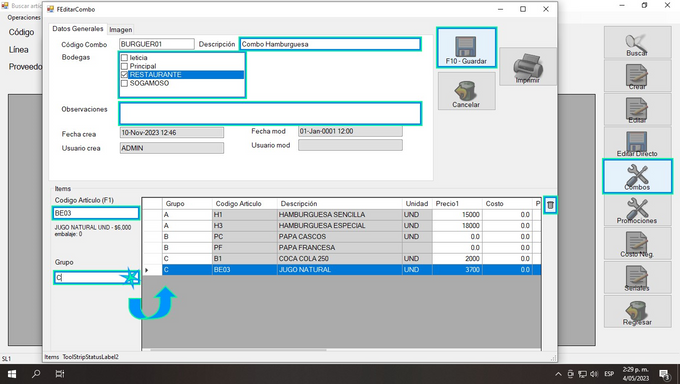Delete item with the trash can icon

click(550, 205)
